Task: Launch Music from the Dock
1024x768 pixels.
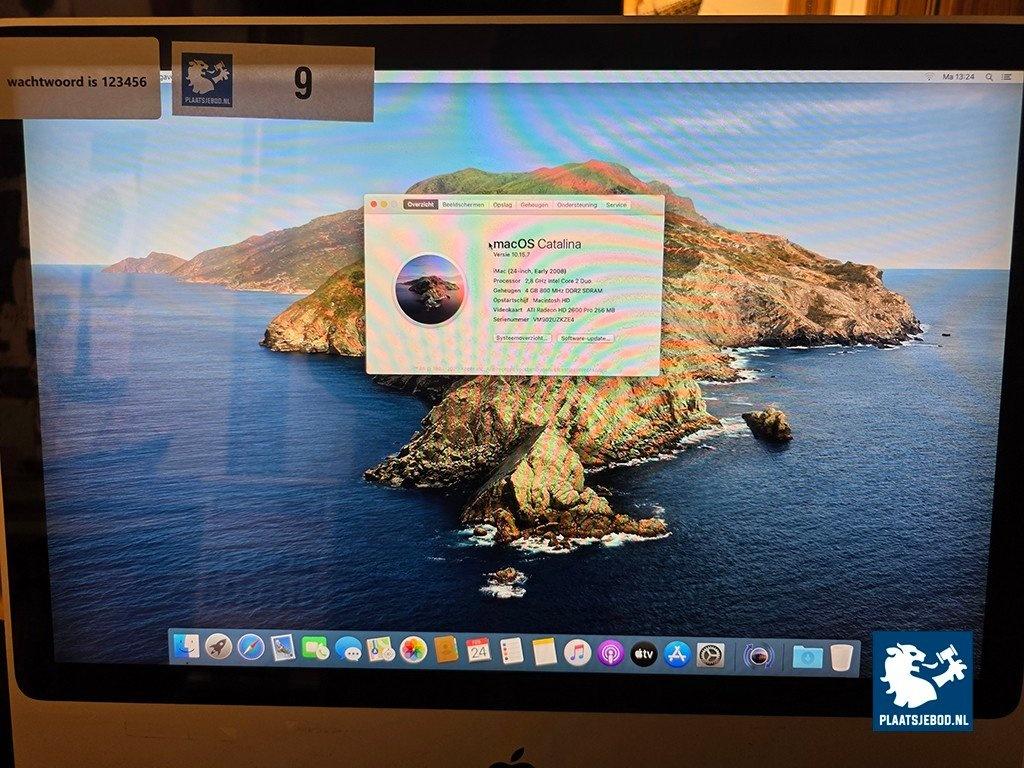Action: click(577, 653)
